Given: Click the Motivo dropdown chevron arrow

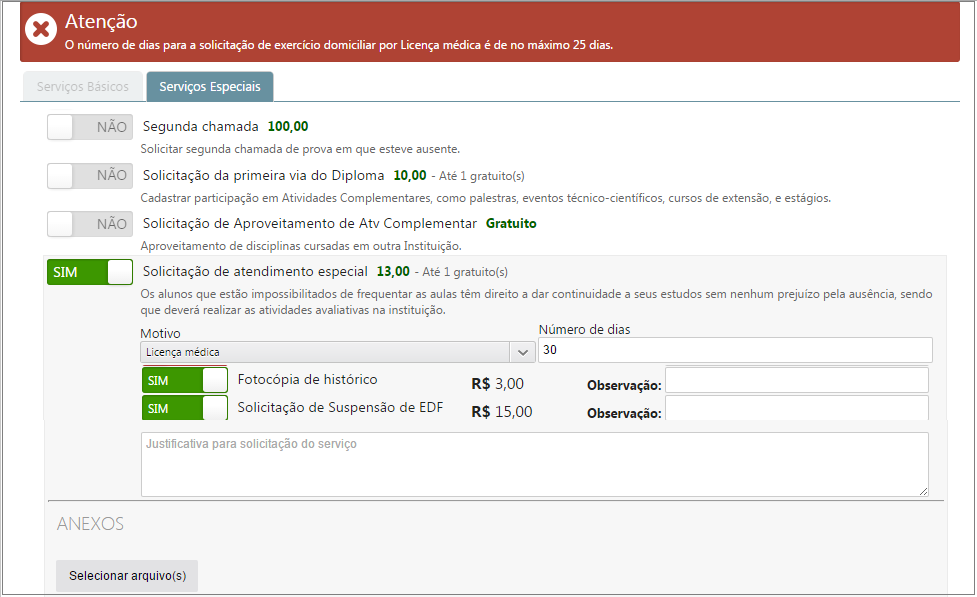Looking at the screenshot, I should tap(522, 352).
